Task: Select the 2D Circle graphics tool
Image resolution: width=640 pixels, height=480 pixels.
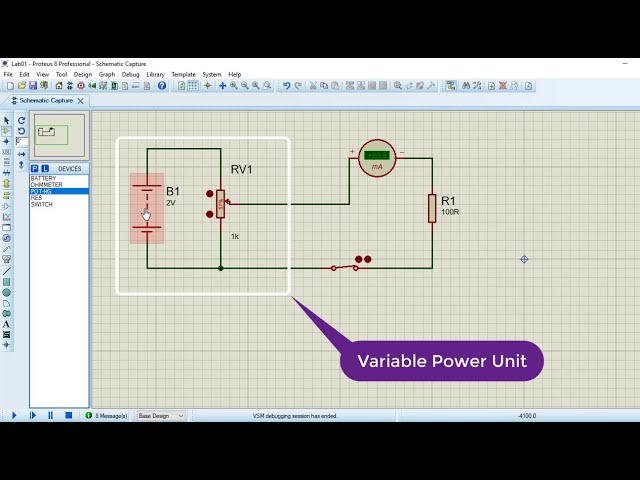Action: pos(6,293)
